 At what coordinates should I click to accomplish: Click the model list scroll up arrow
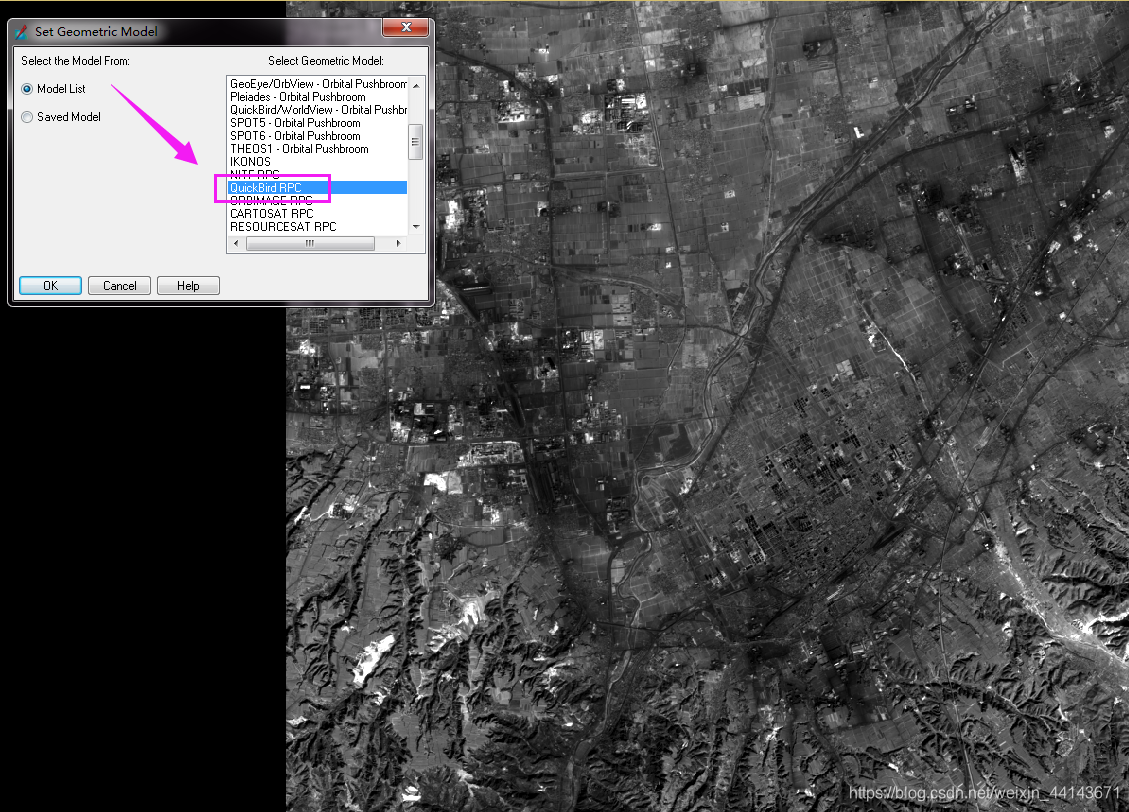coord(416,85)
